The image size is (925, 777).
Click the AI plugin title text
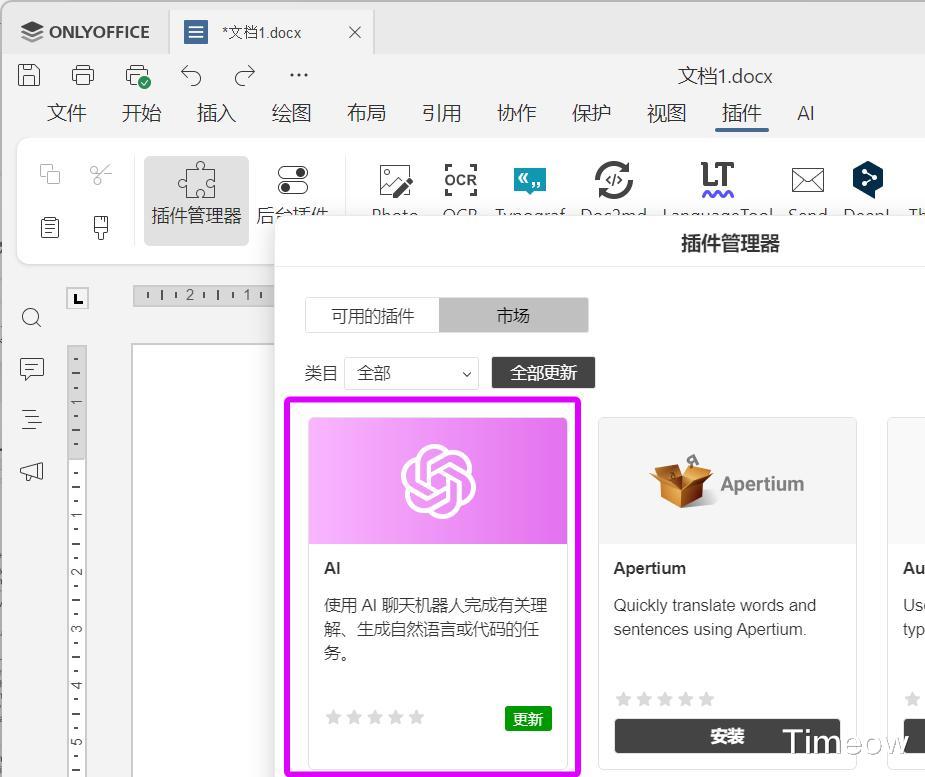332,568
